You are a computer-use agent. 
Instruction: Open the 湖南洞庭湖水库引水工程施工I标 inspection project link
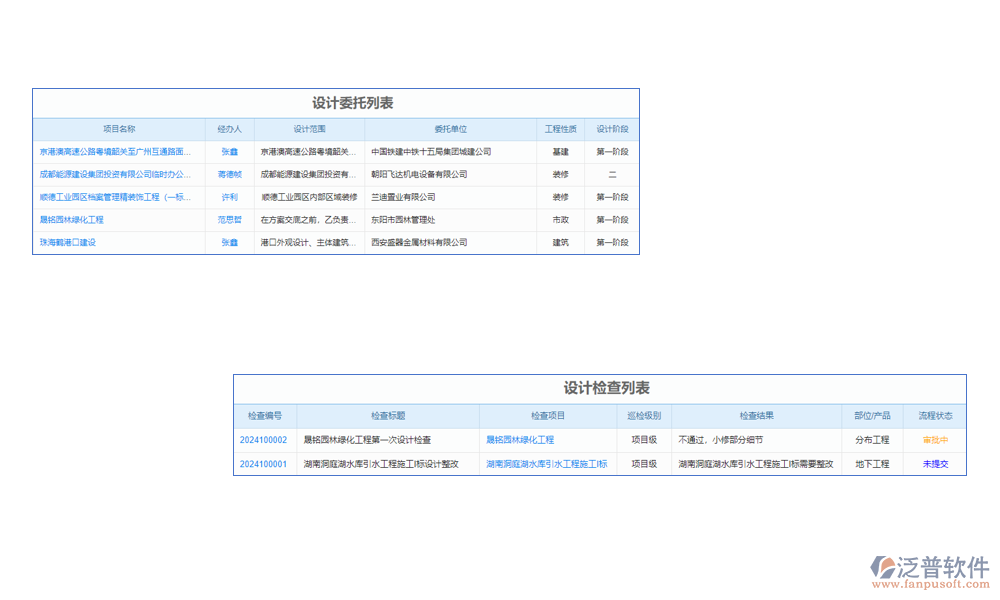pos(547,464)
